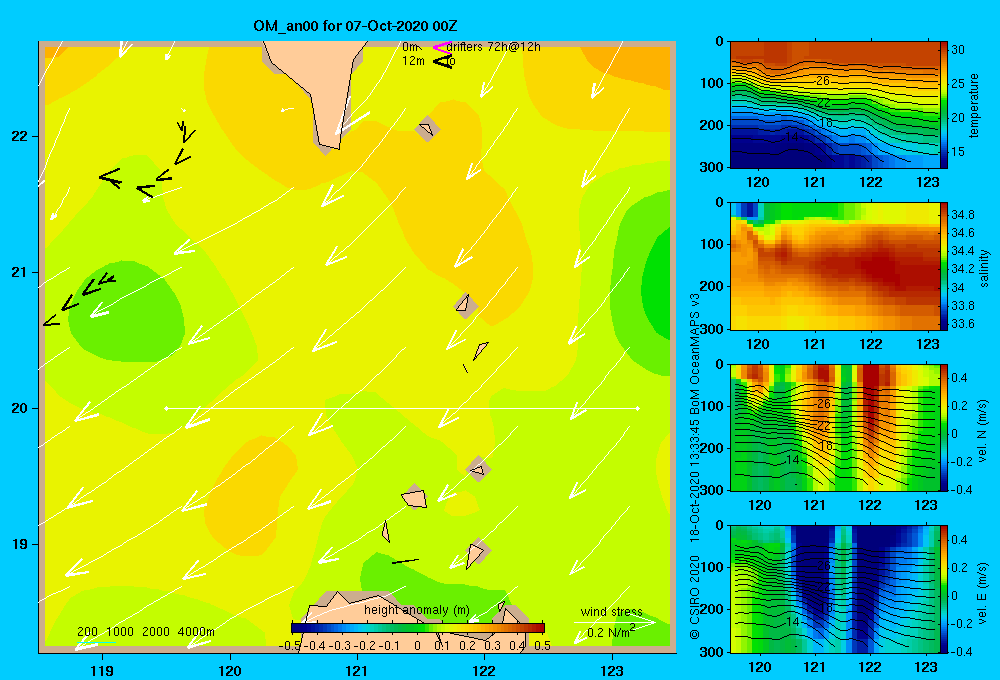Viewport: 1000px width, 680px height.
Task: Click the '26' contour label in temperature panel
Action: pos(823,81)
